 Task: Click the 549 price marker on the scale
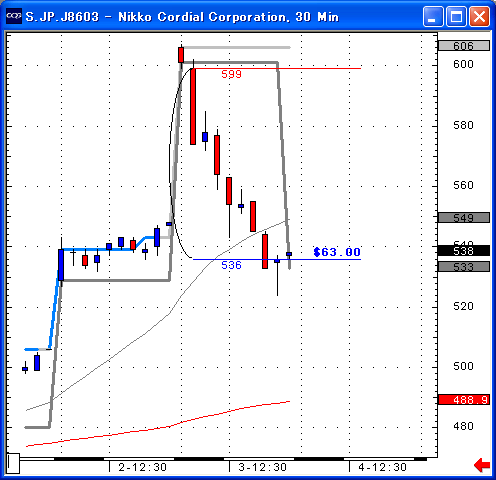pyautogui.click(x=464, y=218)
